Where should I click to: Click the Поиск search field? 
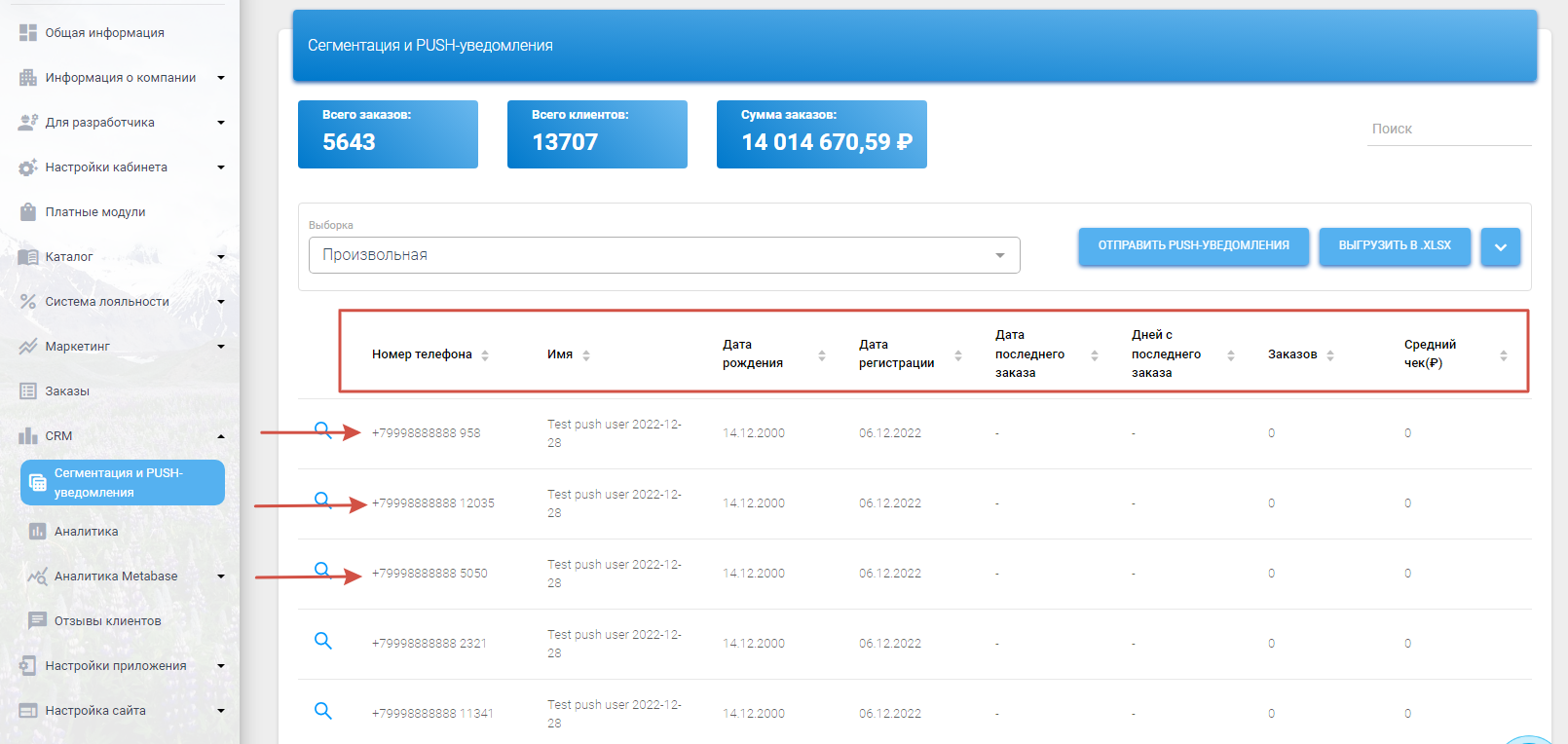(1448, 130)
